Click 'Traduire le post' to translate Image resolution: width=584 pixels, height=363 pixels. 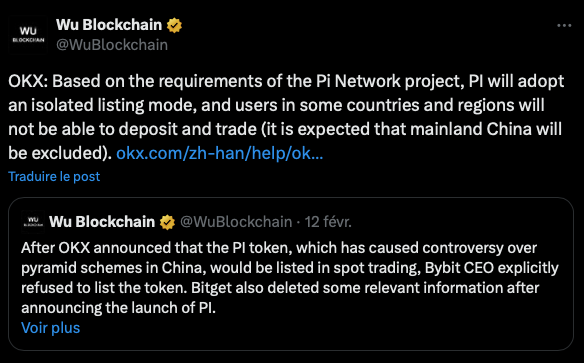pos(54,176)
